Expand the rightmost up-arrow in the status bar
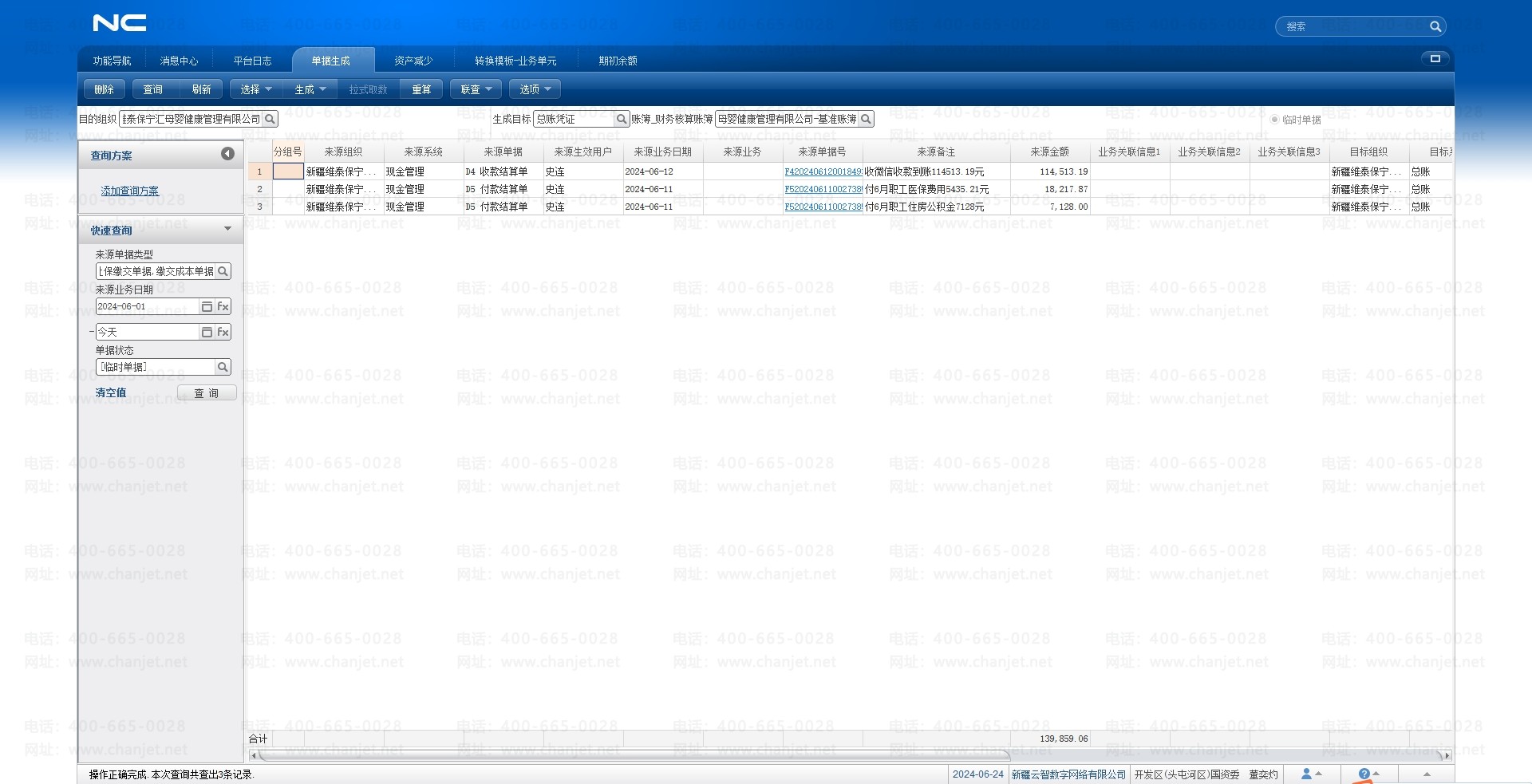This screenshot has width=1532, height=784. click(1427, 774)
